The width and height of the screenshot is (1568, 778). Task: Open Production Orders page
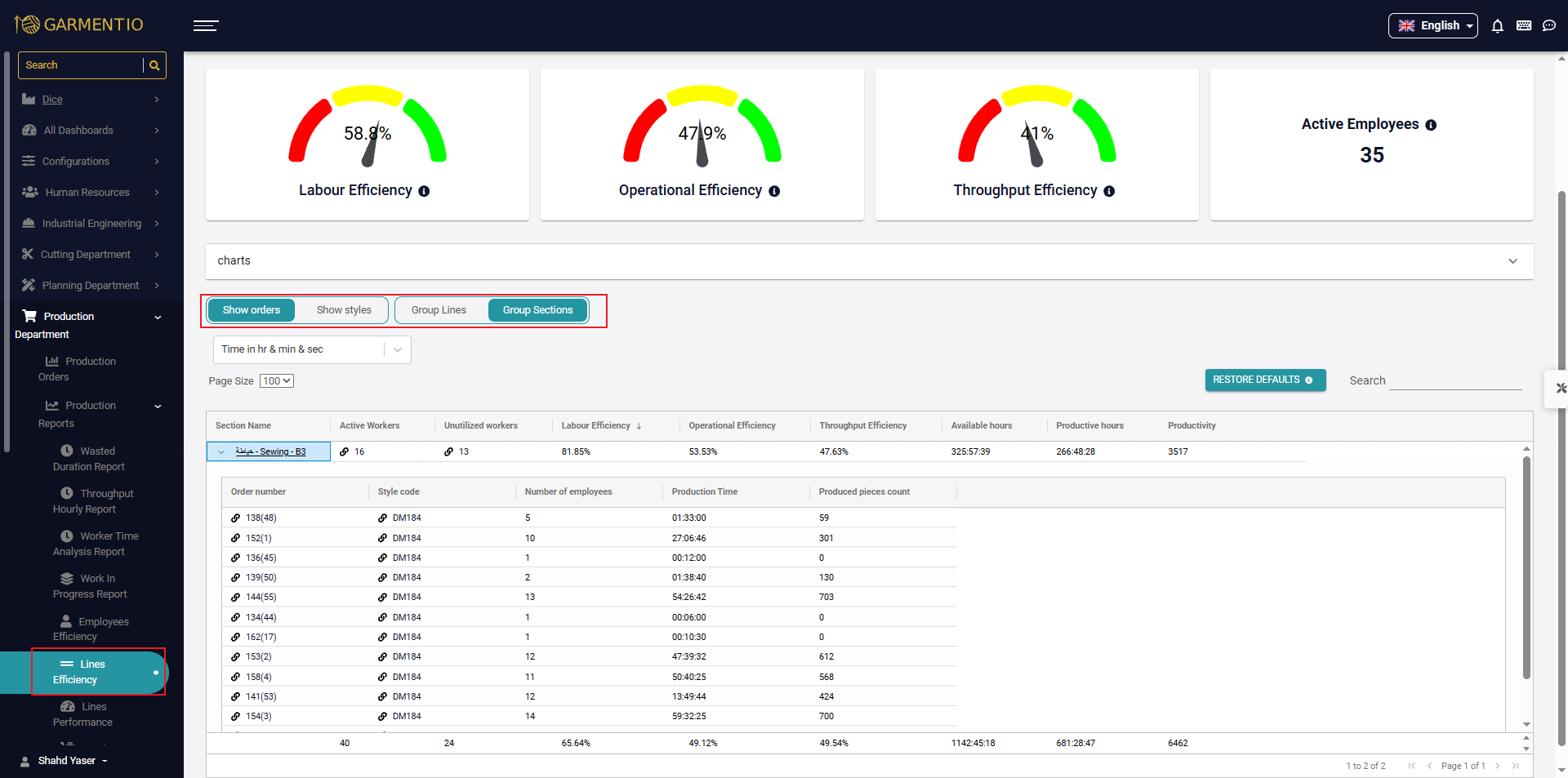(78, 369)
